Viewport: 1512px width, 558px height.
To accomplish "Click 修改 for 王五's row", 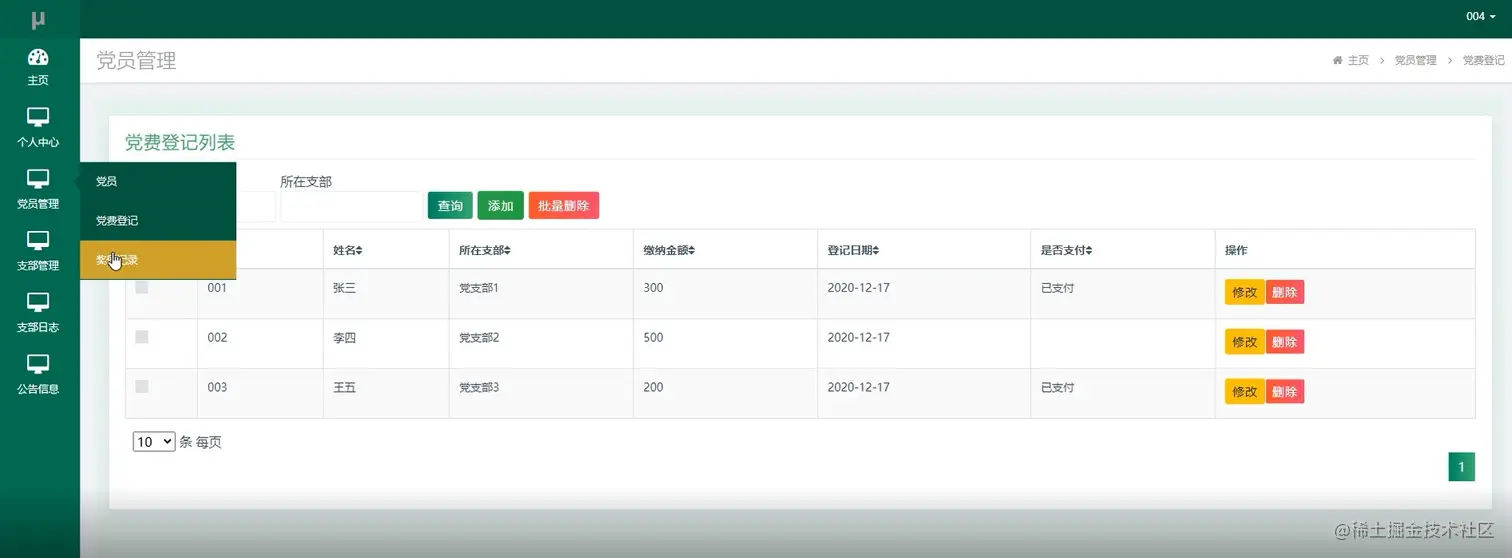I will coord(1245,392).
